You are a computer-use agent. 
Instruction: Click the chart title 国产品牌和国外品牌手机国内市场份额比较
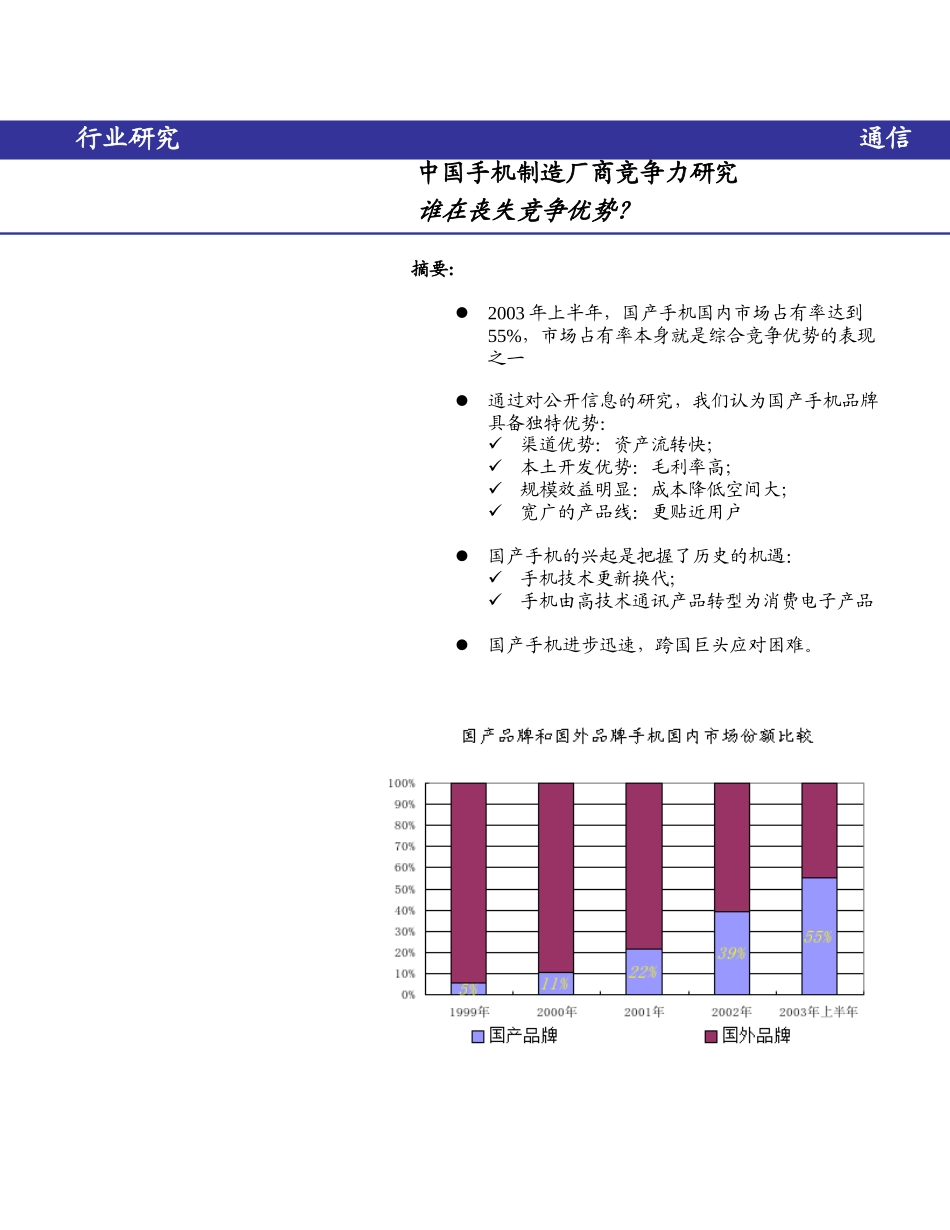click(x=637, y=736)
